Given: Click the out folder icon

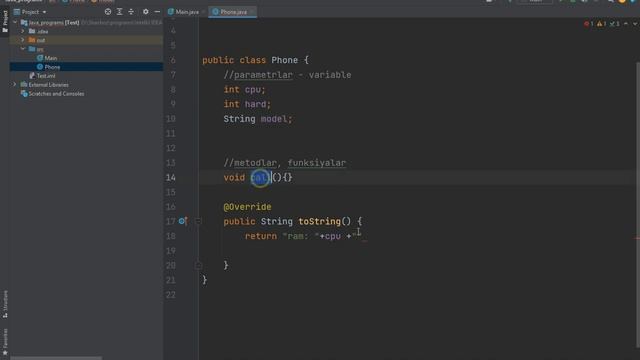Looking at the screenshot, I should point(32,40).
